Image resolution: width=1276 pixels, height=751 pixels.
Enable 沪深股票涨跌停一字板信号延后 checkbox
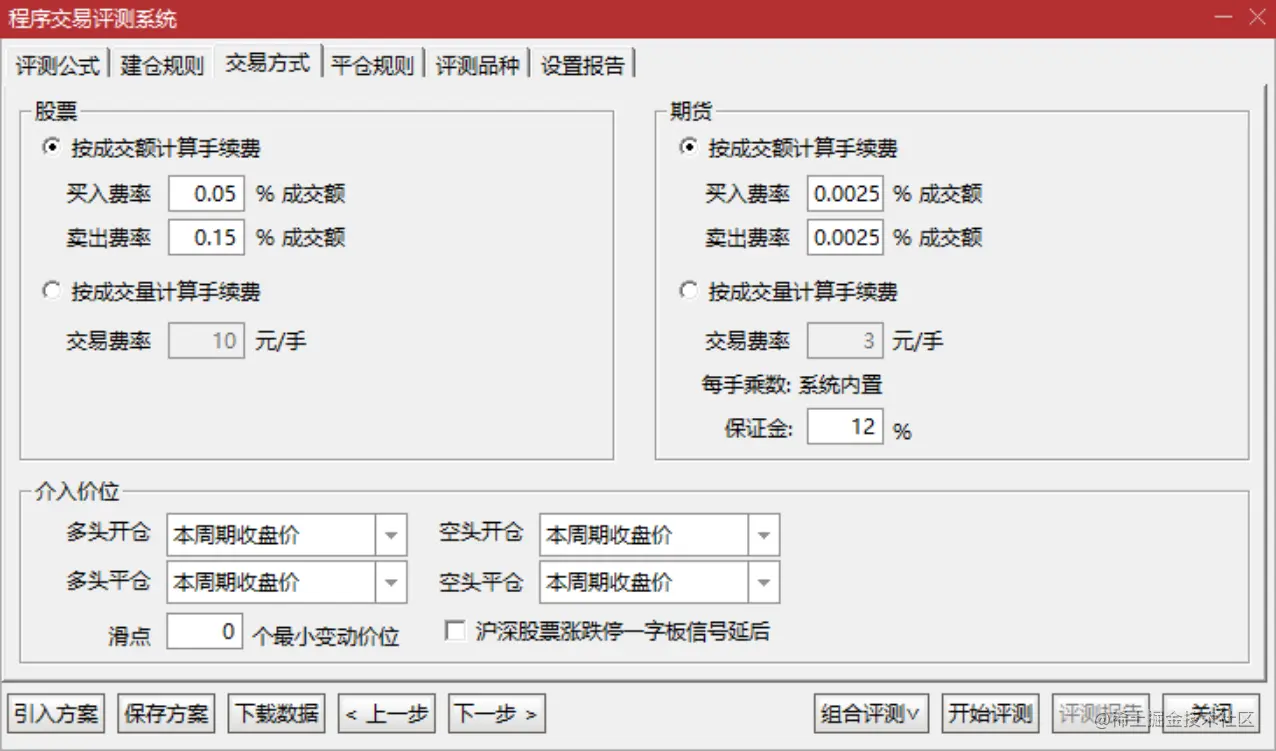coord(455,631)
